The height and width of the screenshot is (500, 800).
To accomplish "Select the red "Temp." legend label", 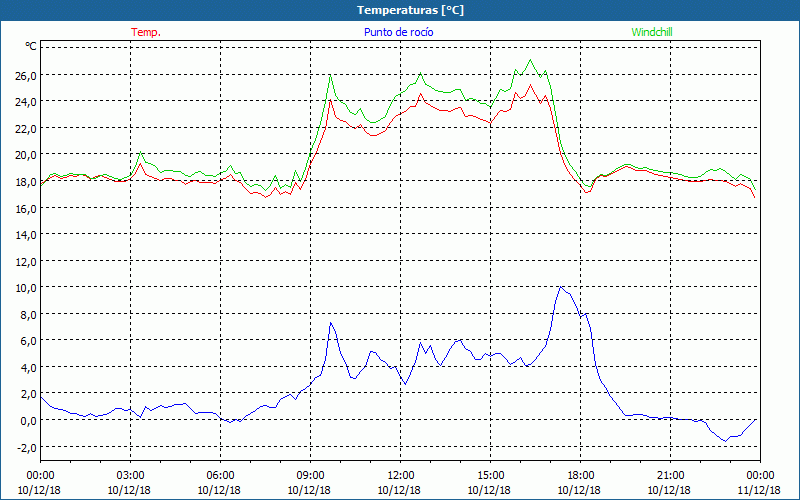I will tap(146, 32).
